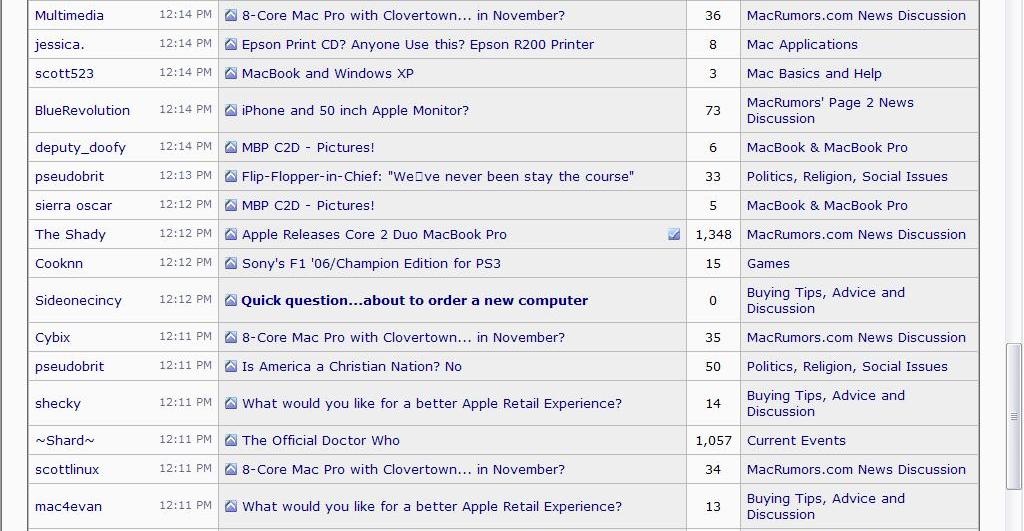Screen dimensions: 1024x531
Task: Open the reply count 1,057 link
Action: coord(713,440)
